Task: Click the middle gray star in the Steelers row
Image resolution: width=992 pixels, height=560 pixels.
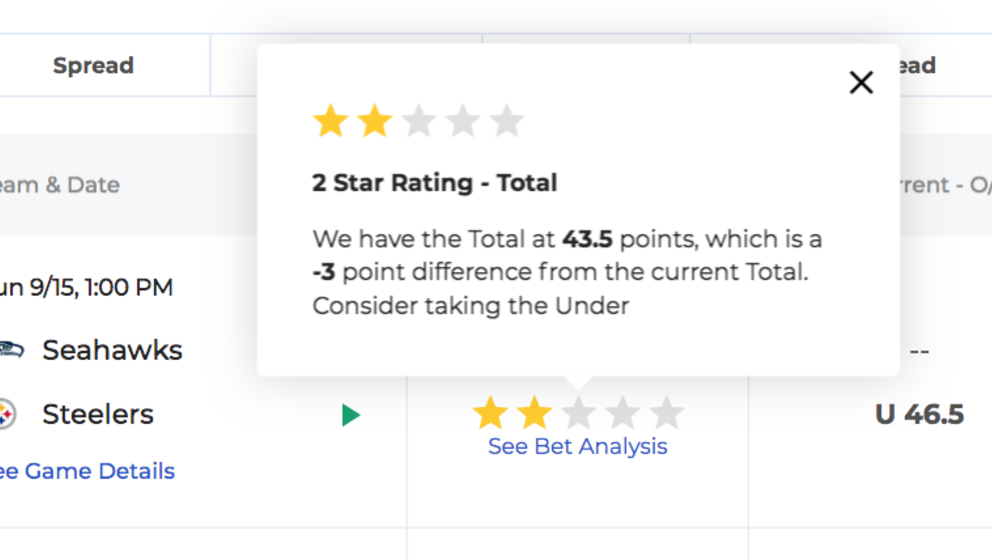Action: tap(578, 413)
